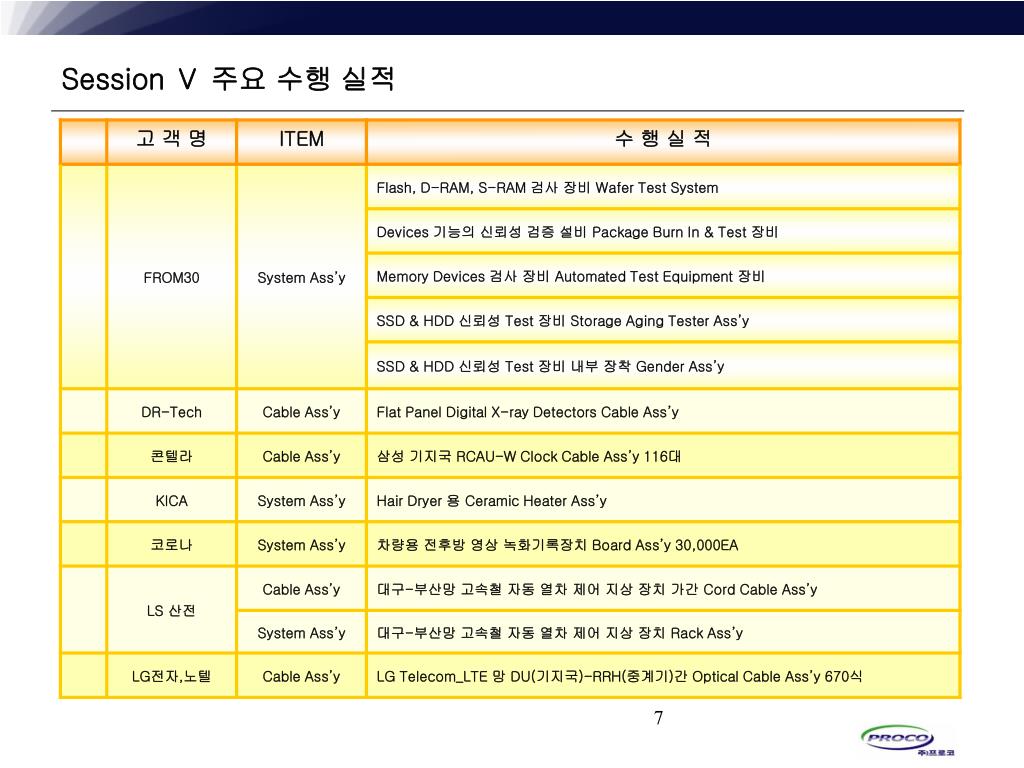This screenshot has width=1024, height=768.
Task: Select the '콘텔라' customer cell
Action: (x=172, y=456)
